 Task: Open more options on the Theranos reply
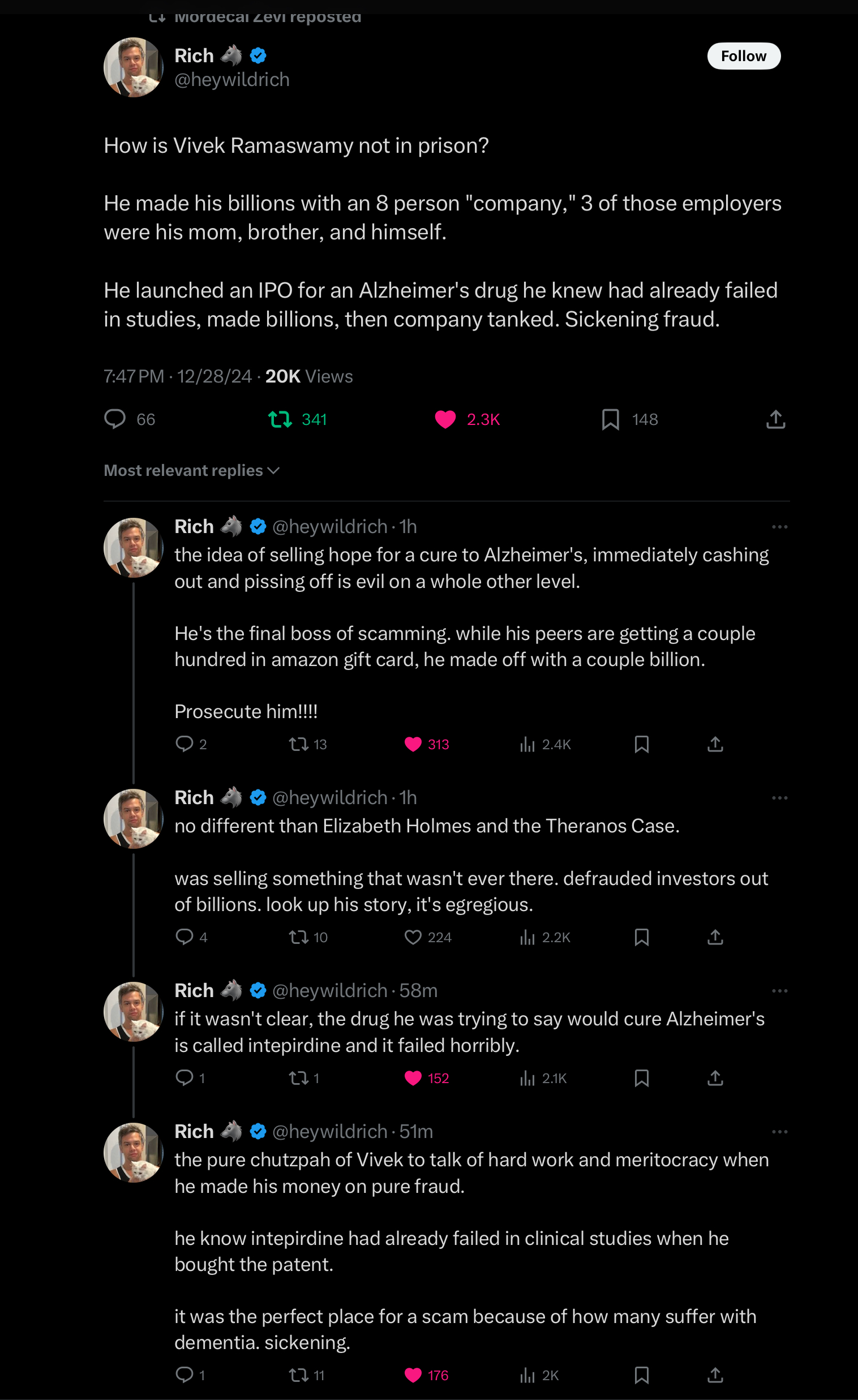(x=779, y=798)
